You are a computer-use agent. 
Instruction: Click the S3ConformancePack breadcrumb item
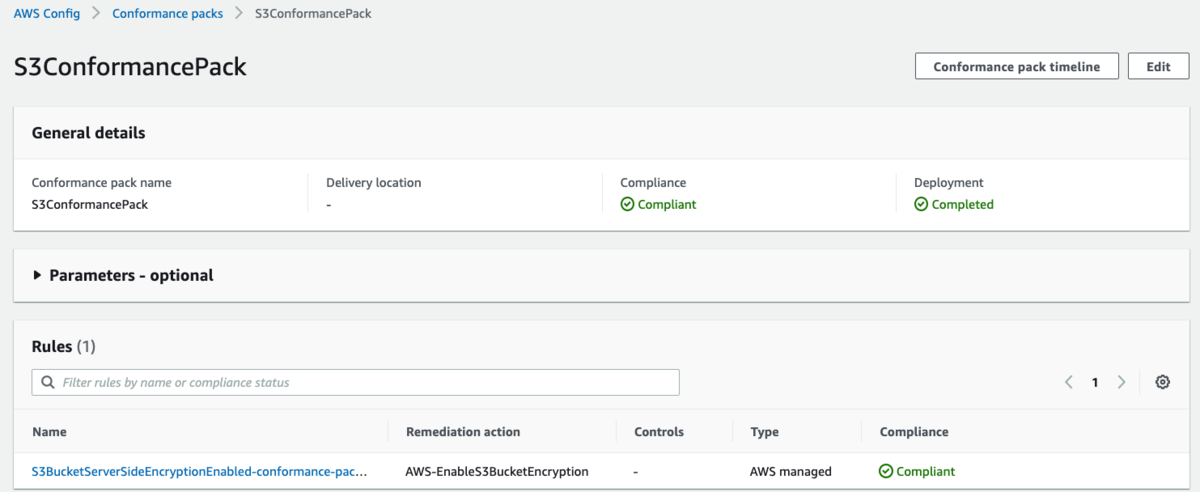pyautogui.click(x=313, y=14)
